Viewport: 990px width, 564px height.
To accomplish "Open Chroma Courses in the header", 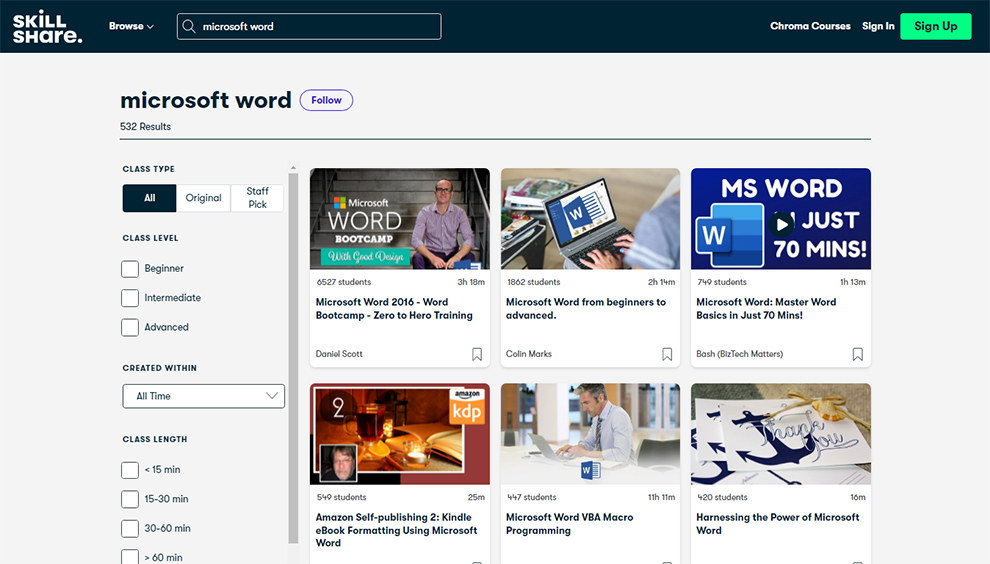I will point(810,27).
